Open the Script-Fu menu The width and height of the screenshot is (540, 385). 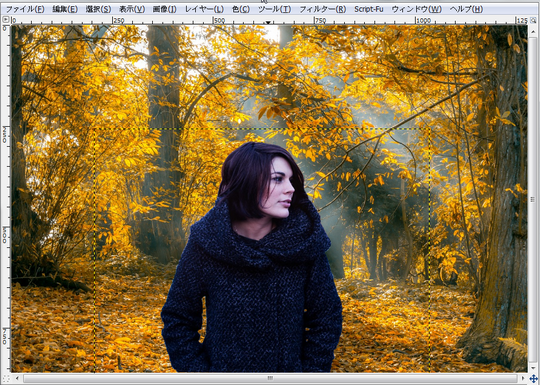369,9
